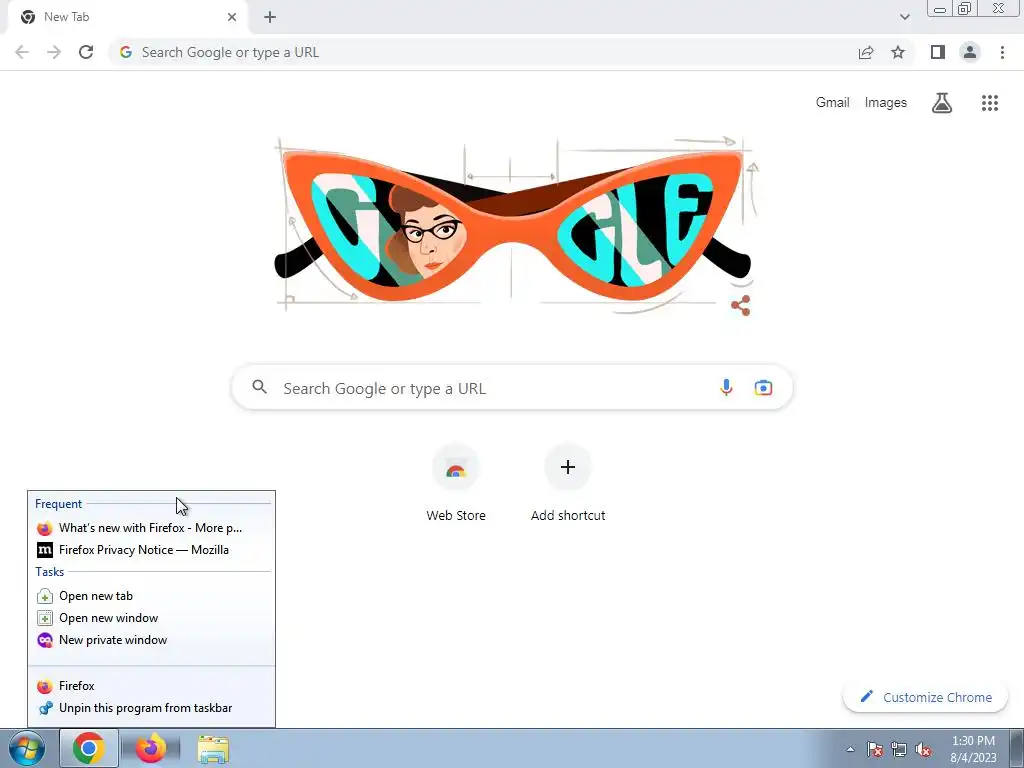Open Action Center flag tray icon
This screenshot has width=1024, height=768.
coord(875,749)
